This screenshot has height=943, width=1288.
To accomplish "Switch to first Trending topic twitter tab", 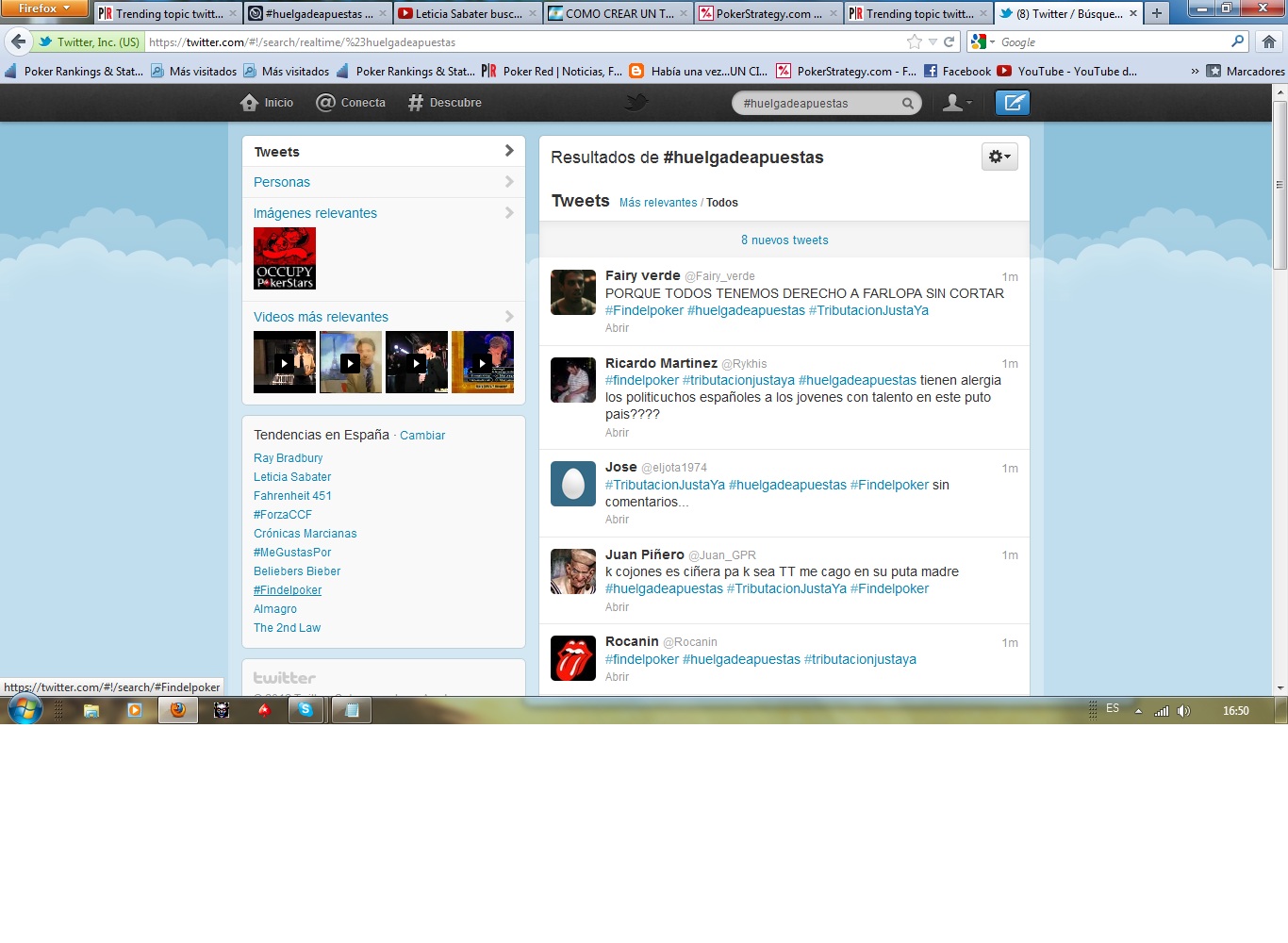I will click(168, 13).
